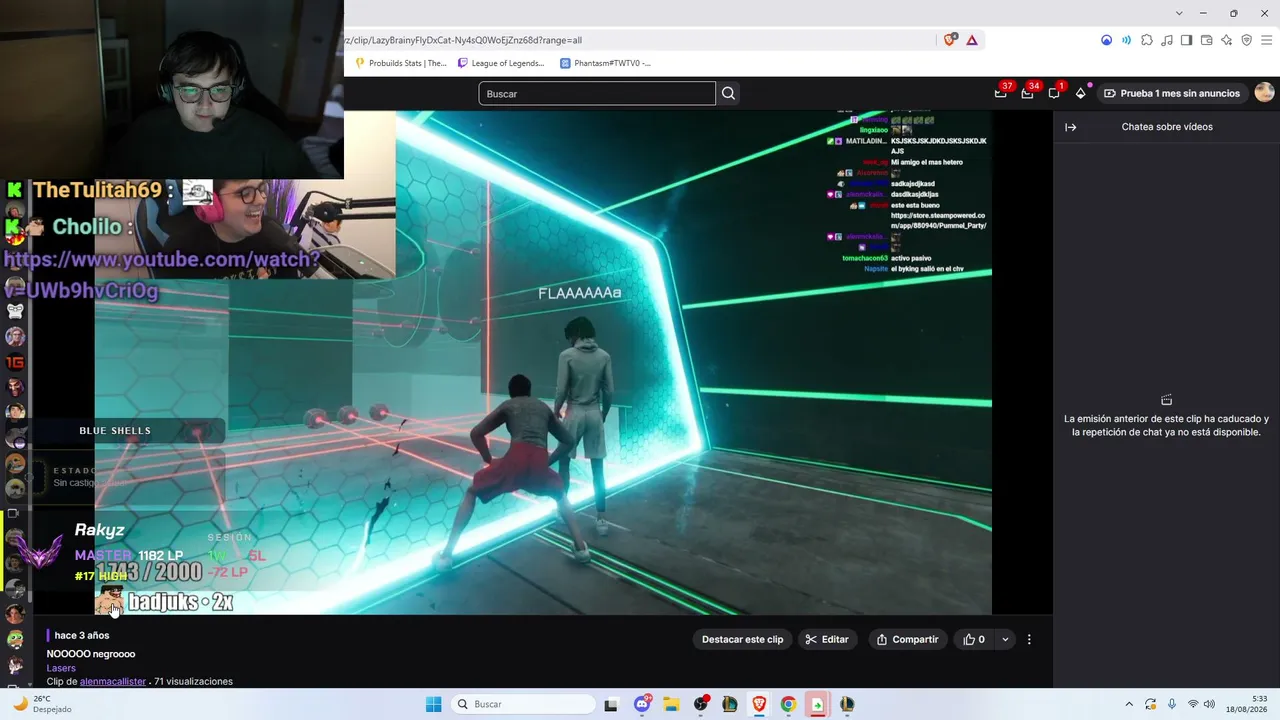The image size is (1280, 720).
Task: Click the Twitch bits diamond icon
Action: click(x=1080, y=93)
